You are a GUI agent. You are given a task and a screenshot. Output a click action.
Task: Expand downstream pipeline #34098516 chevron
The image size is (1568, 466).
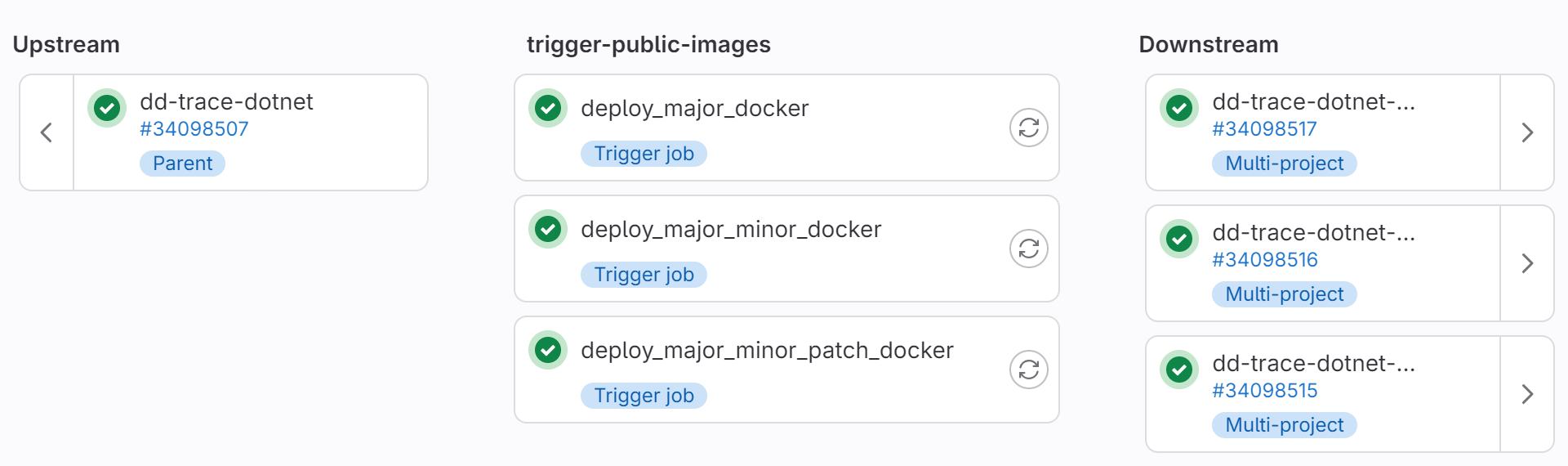point(1527,263)
